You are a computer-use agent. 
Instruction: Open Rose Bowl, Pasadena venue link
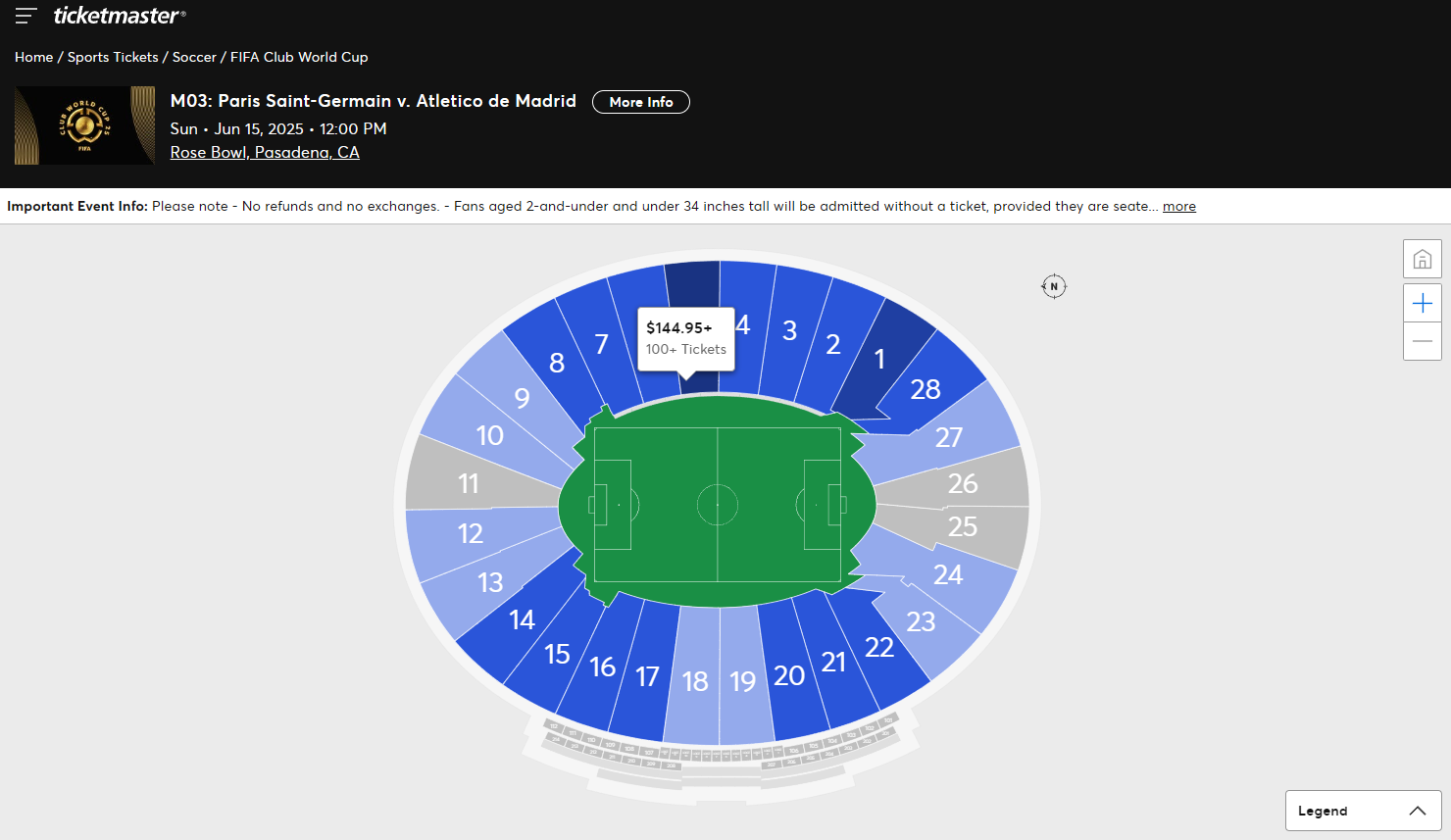[x=265, y=152]
